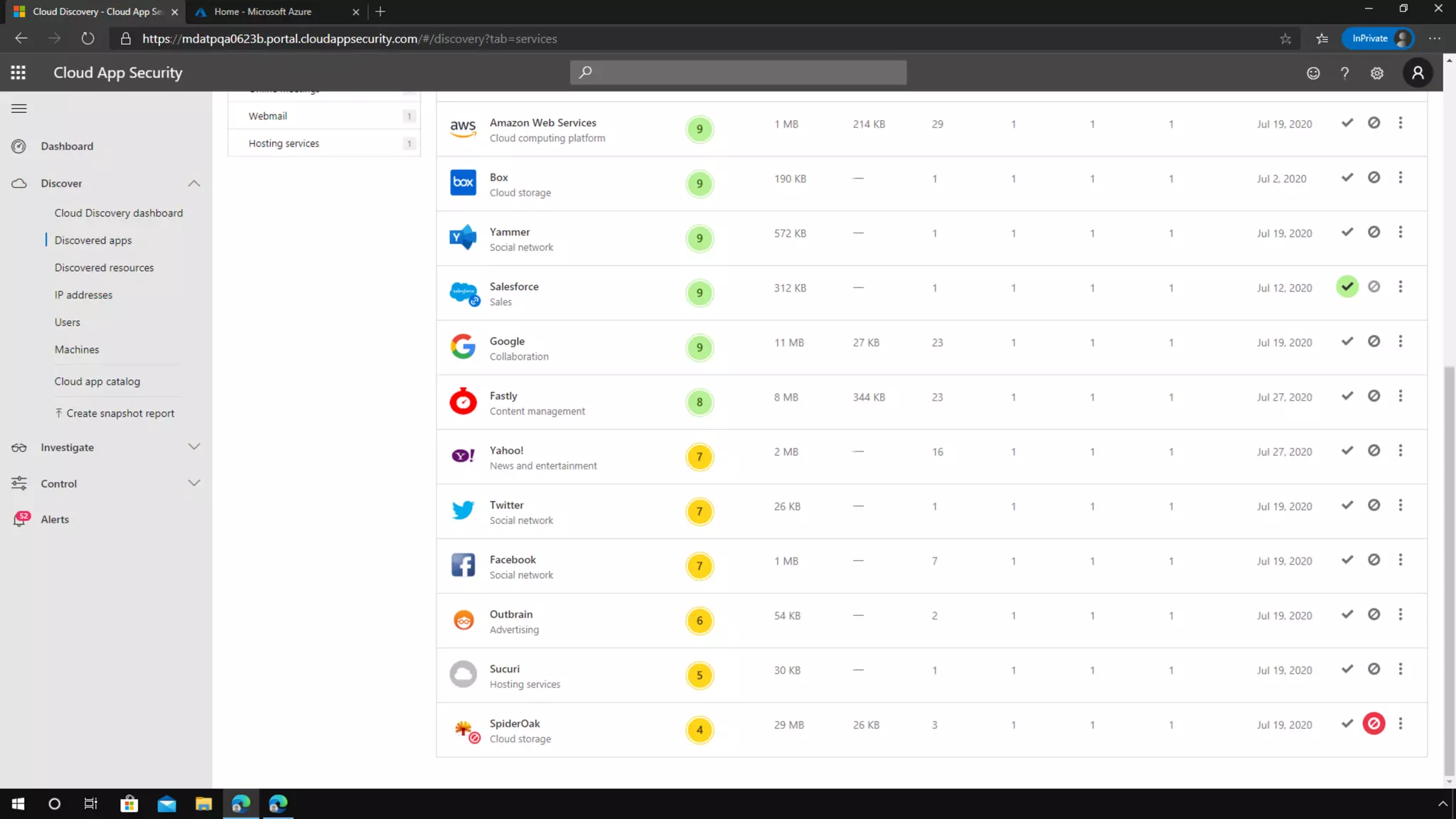Toggle unsanctioned block icon on SpiderOak row
This screenshot has height=819, width=1456.
click(x=1374, y=724)
